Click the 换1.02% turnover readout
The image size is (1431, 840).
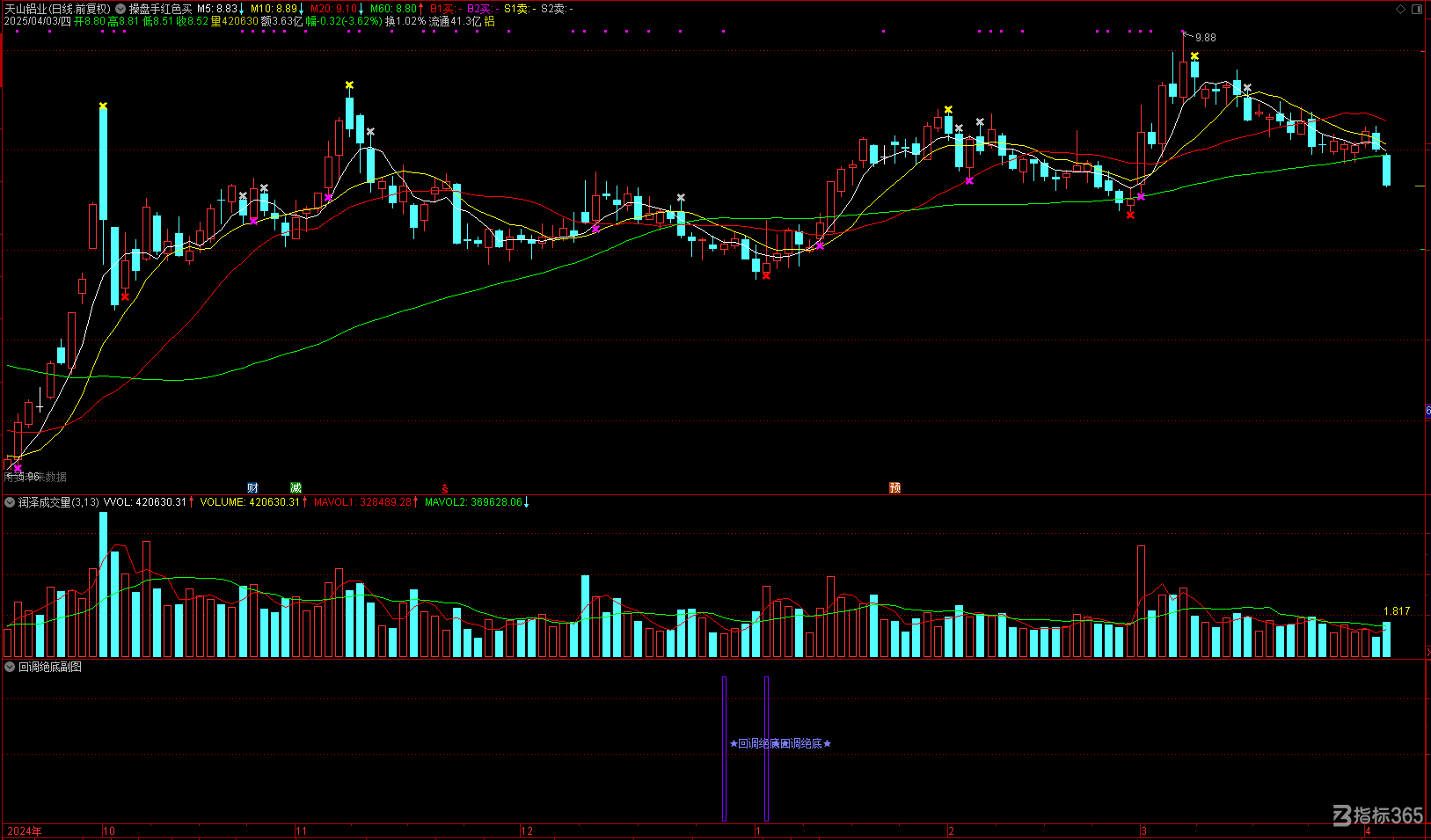tap(405, 21)
